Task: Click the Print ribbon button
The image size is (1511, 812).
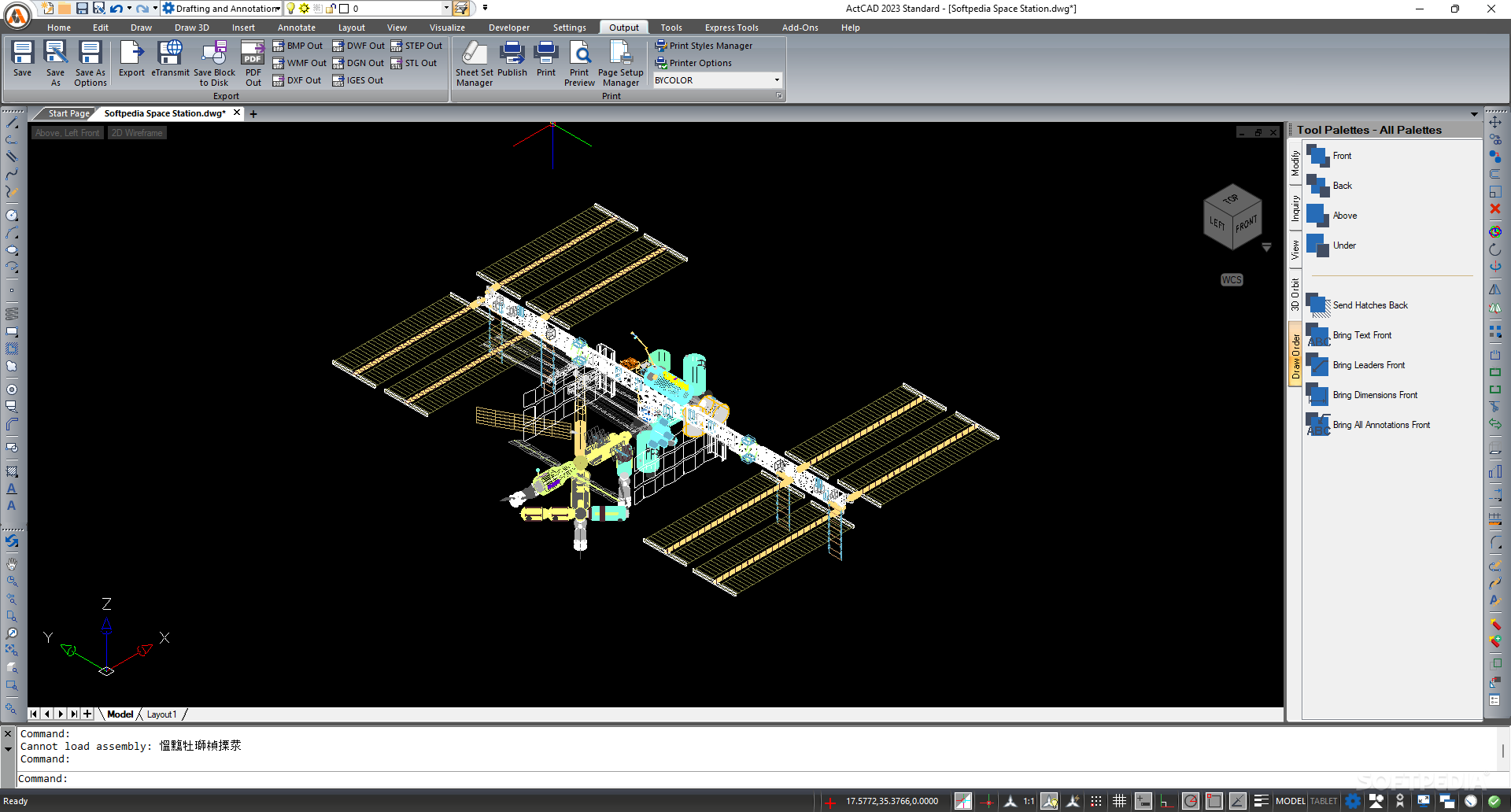Action: point(546,59)
